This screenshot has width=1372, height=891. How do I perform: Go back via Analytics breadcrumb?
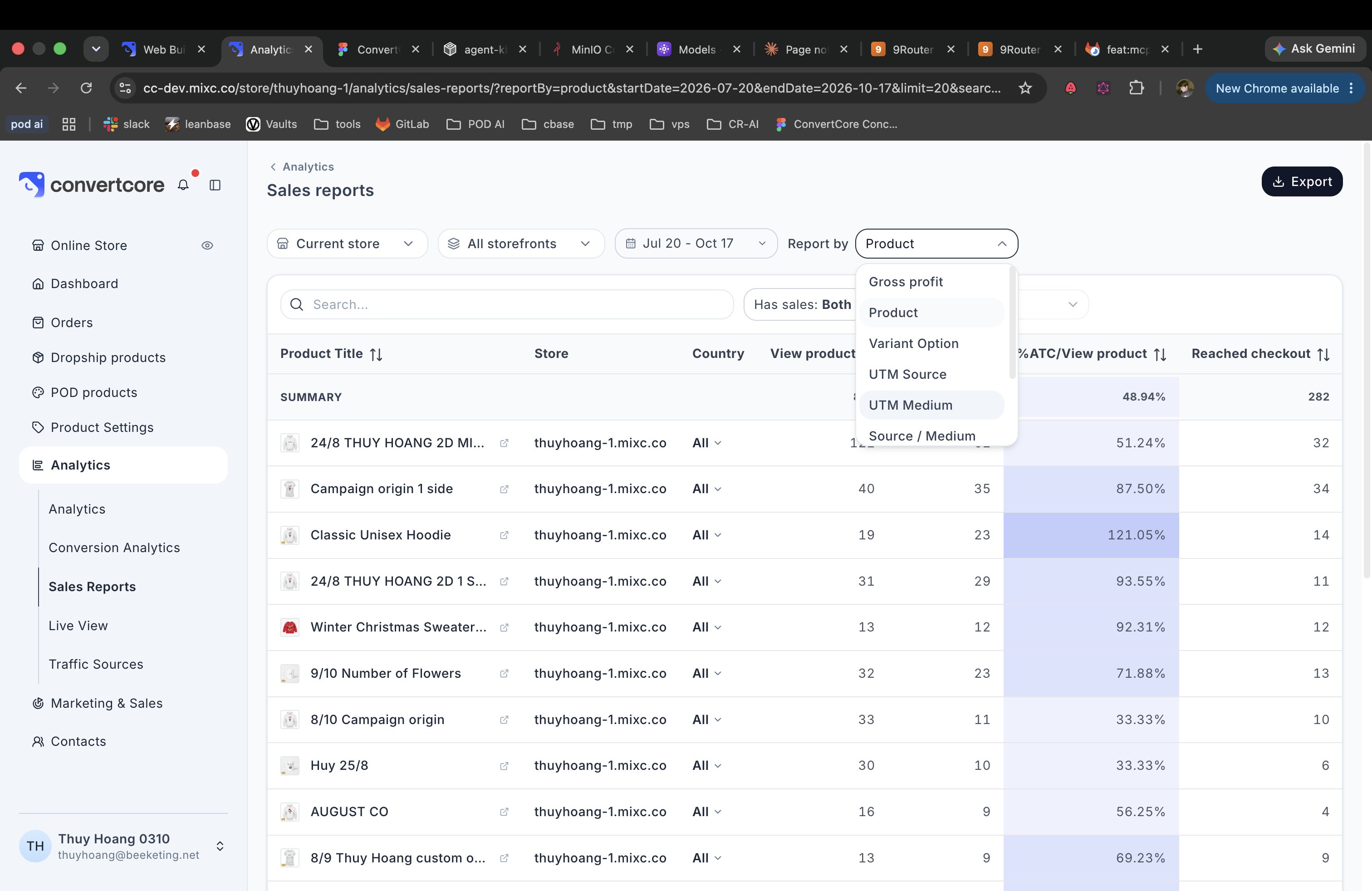(x=302, y=166)
